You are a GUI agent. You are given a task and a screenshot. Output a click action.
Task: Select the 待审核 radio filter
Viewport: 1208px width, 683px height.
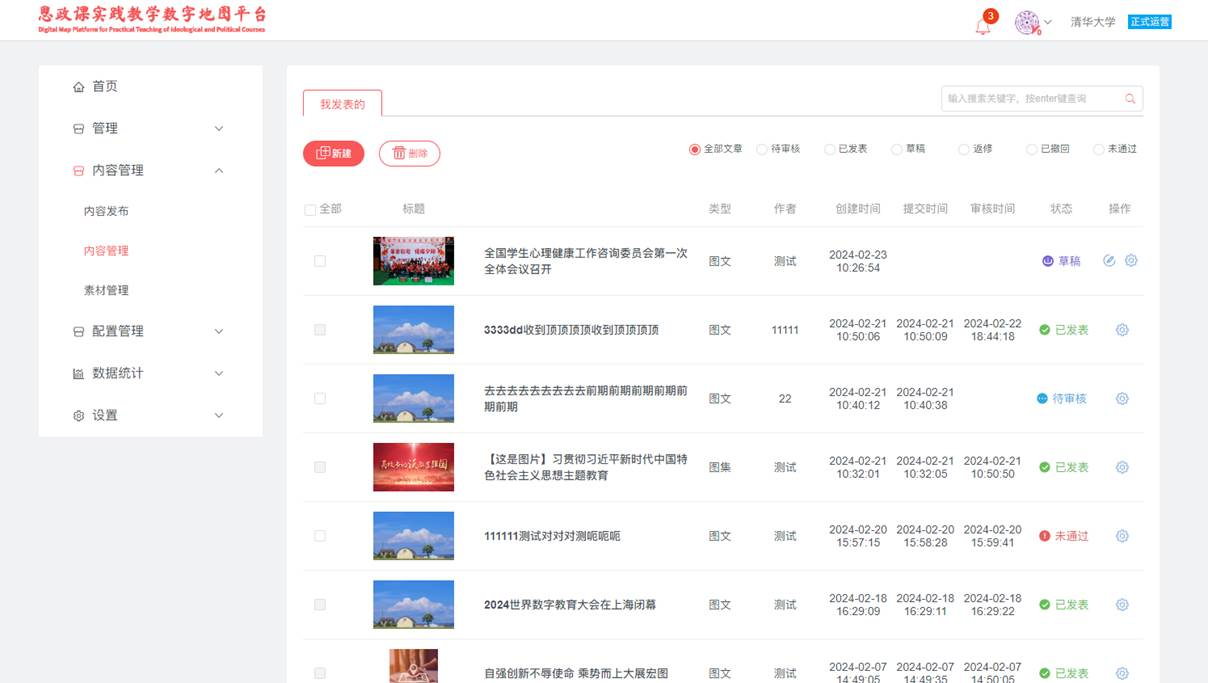tap(762, 149)
